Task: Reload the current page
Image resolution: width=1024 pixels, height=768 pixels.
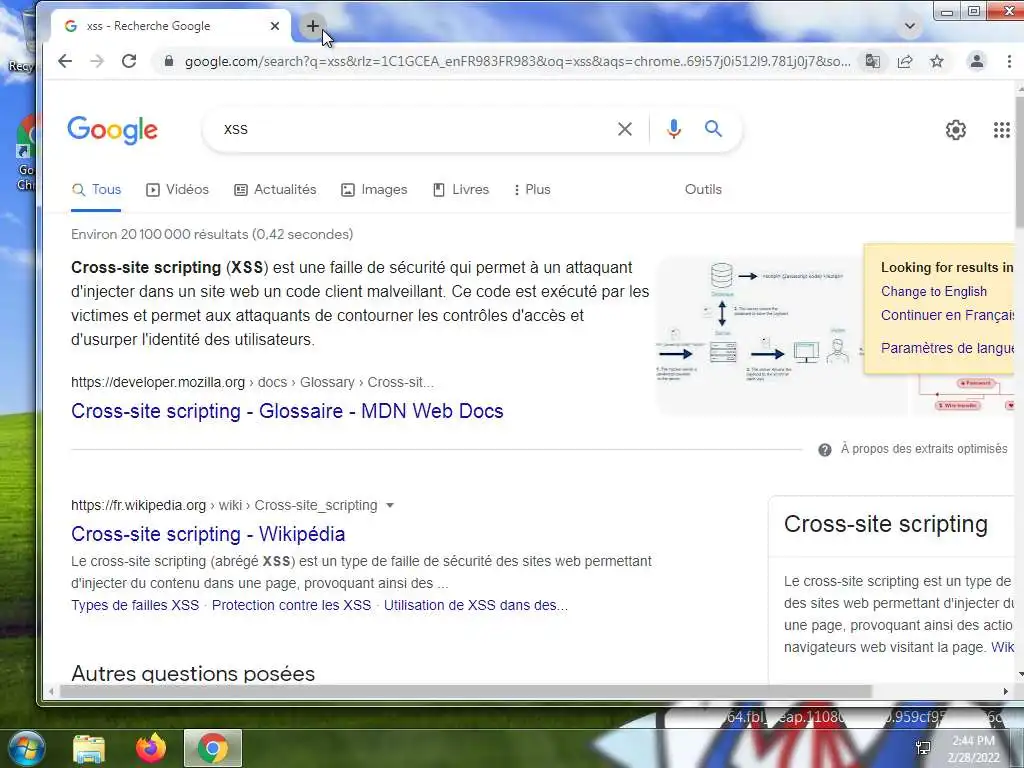Action: (x=129, y=61)
